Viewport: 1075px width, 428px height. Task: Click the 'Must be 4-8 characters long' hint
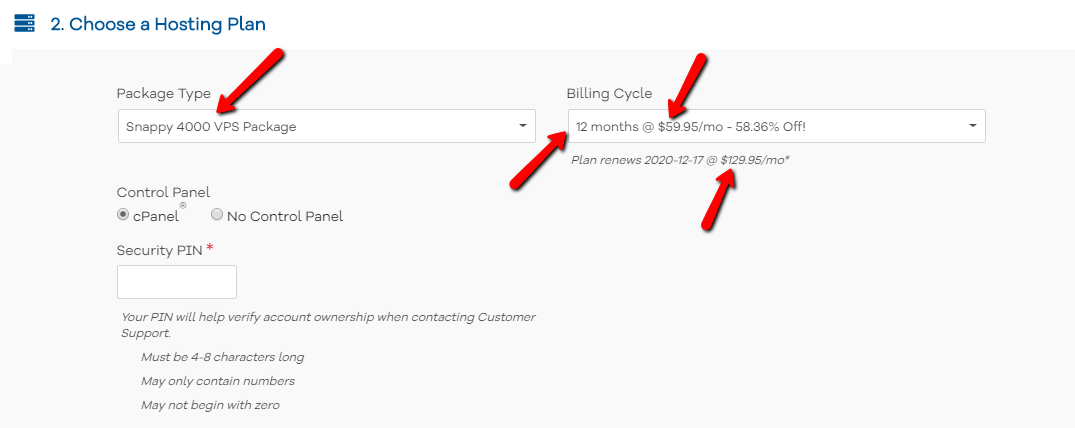pos(222,357)
